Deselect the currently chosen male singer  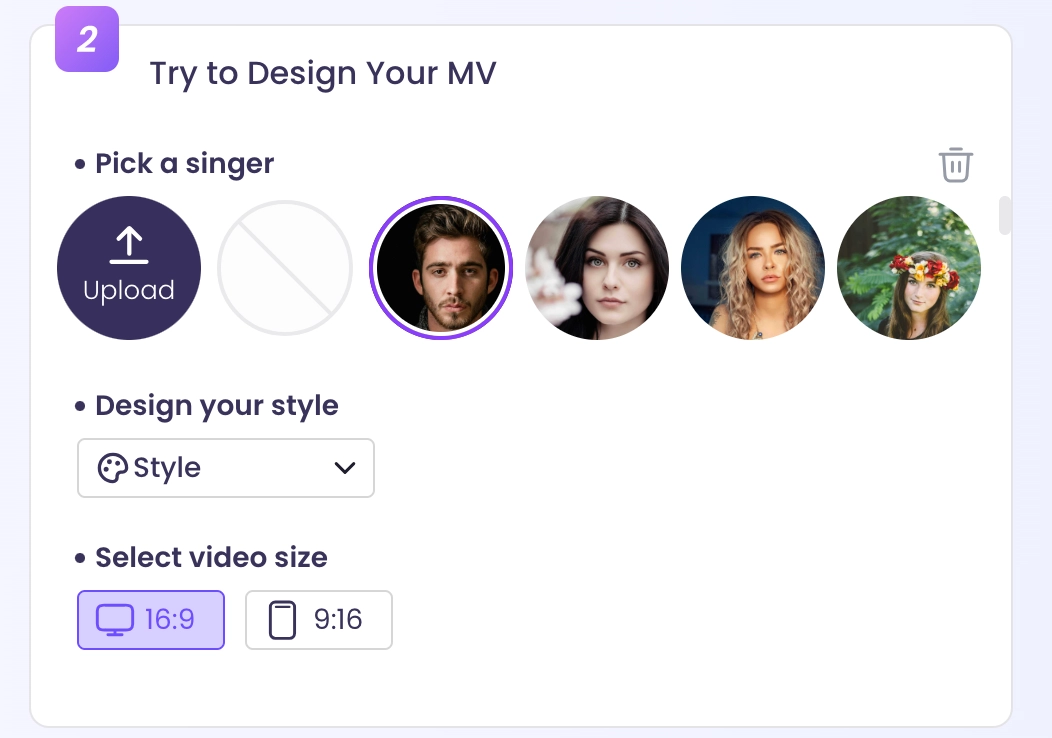[441, 268]
